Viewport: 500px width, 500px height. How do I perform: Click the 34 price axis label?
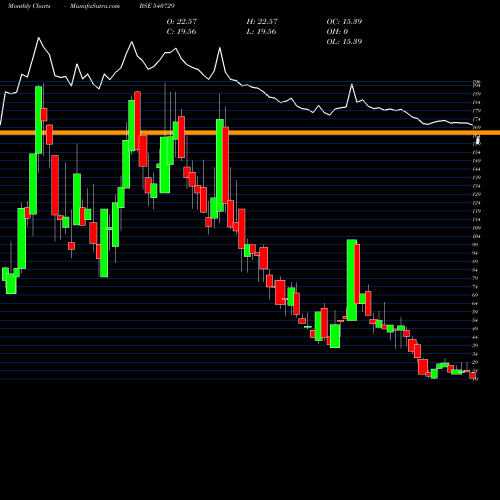point(475,354)
